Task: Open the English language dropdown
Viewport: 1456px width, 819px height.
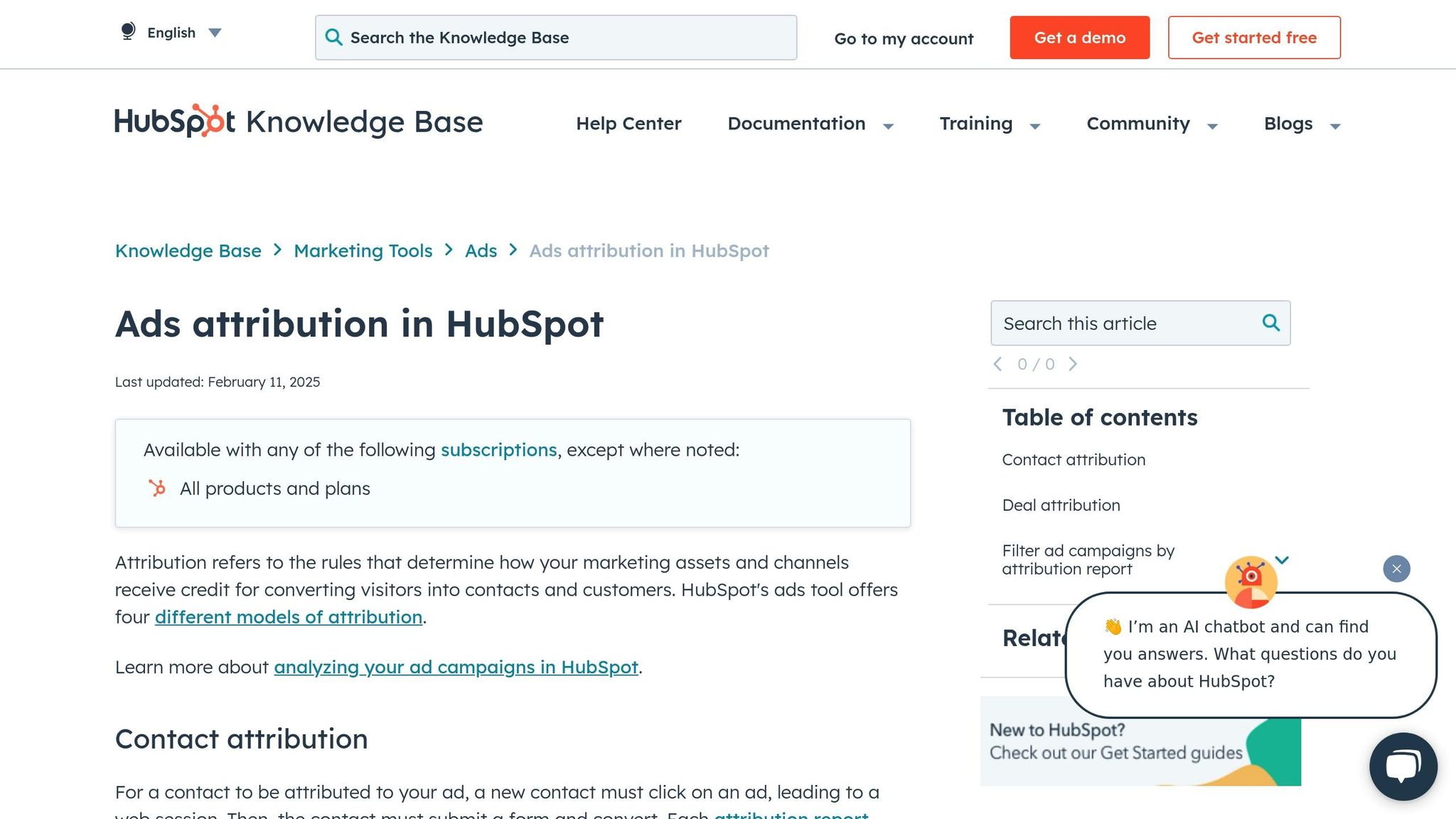Action: click(183, 33)
